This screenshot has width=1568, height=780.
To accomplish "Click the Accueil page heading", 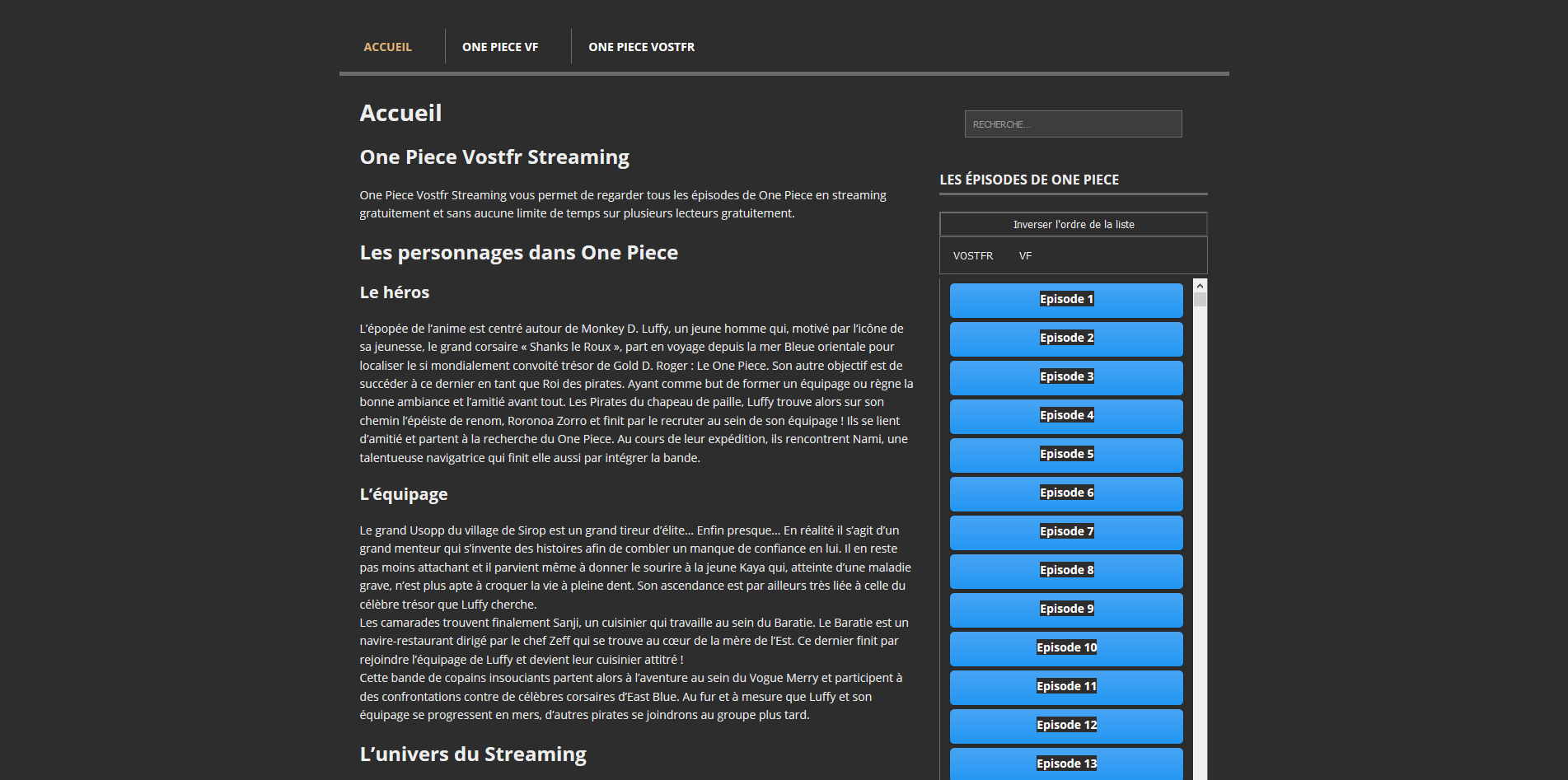I will coord(400,113).
